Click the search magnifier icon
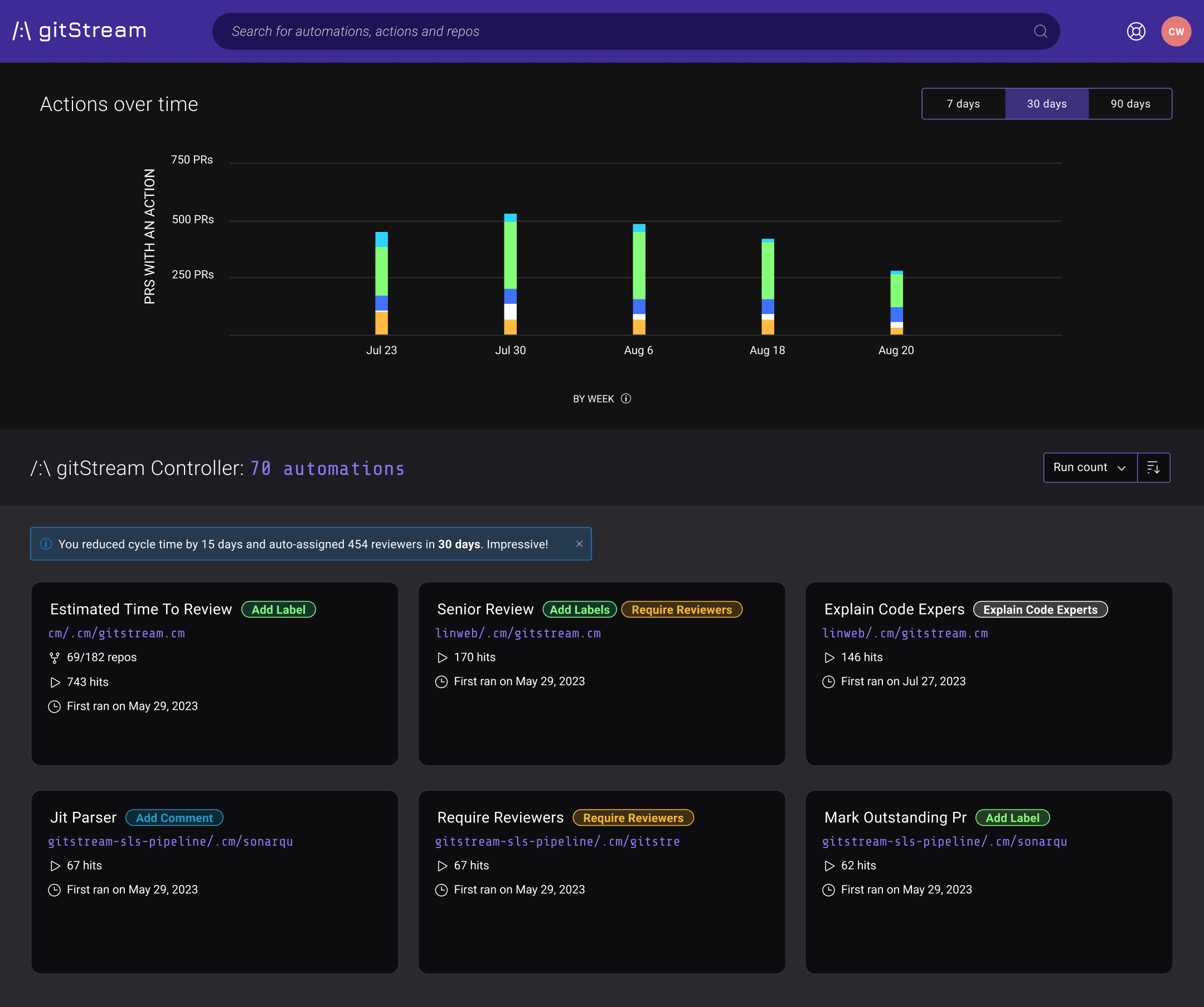Viewport: 1204px width, 1007px height. click(1041, 31)
